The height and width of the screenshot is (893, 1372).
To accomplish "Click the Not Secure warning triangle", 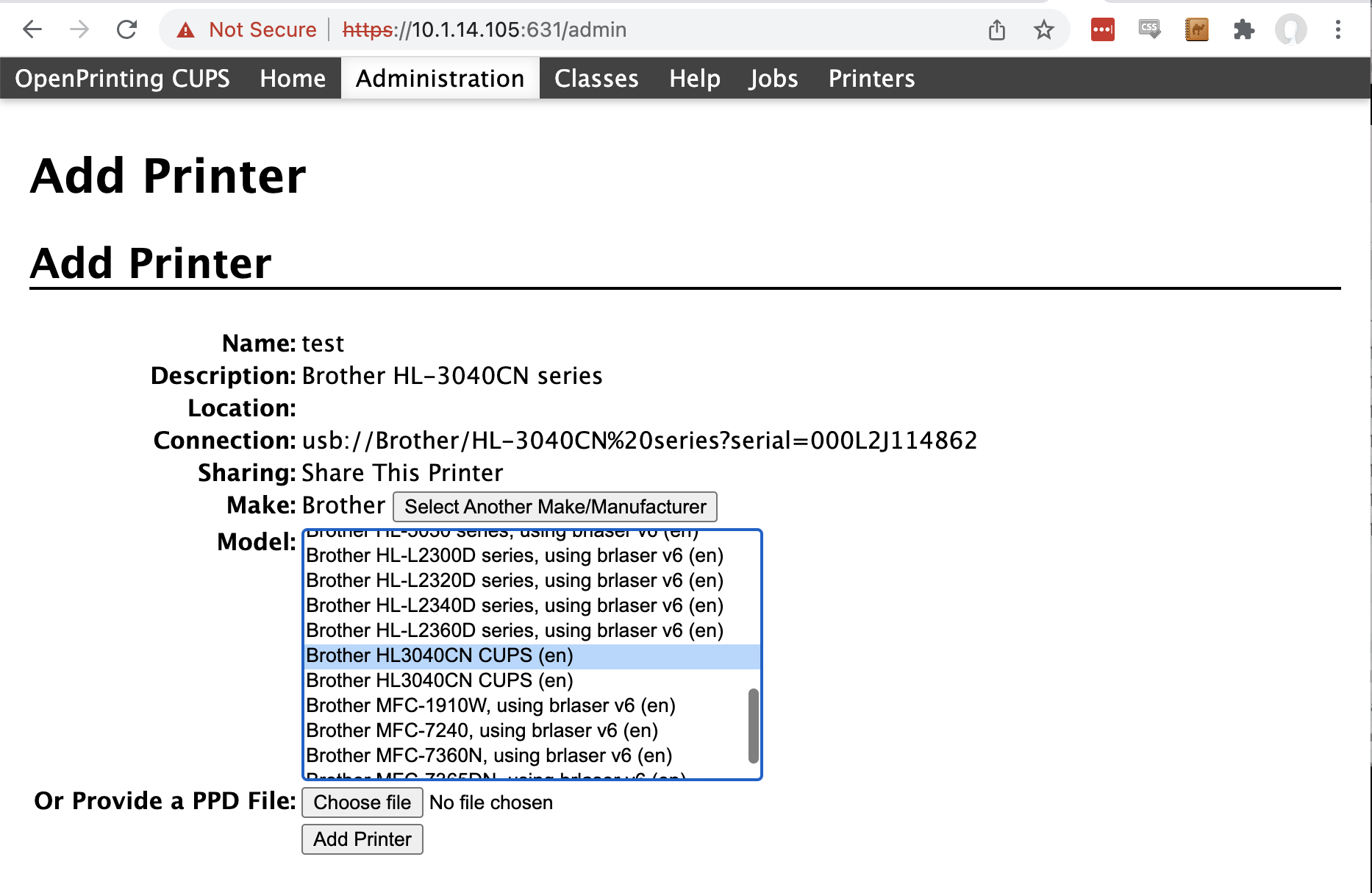I will coord(185,29).
